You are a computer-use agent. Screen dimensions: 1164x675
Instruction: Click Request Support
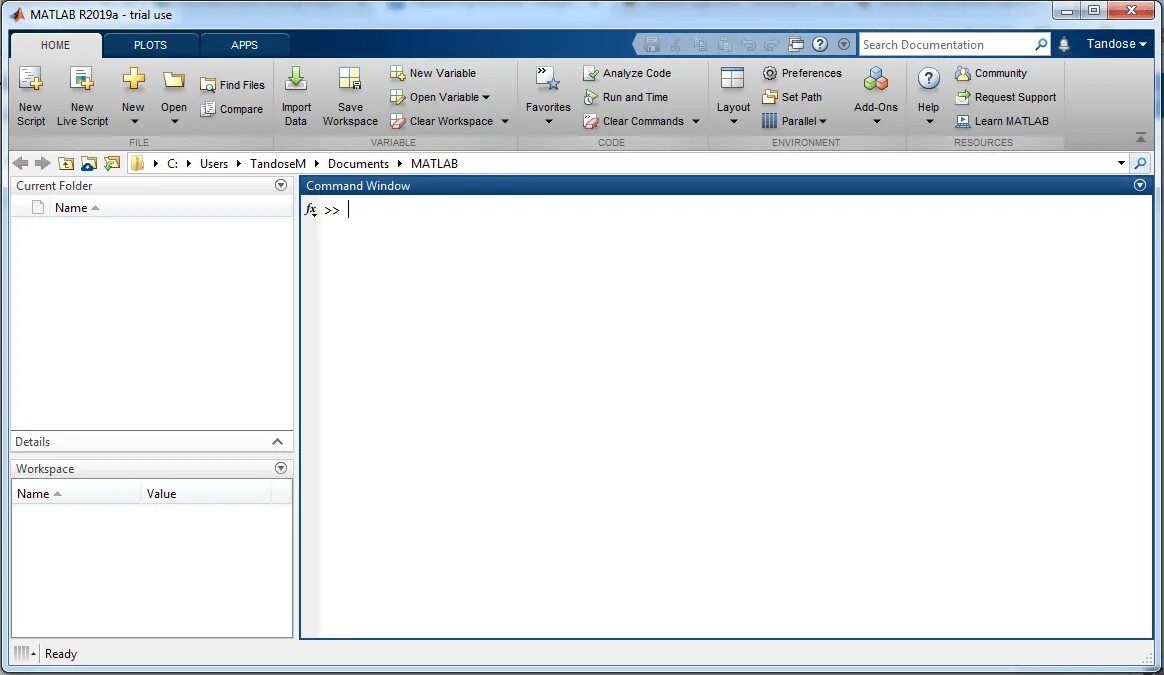point(1006,97)
